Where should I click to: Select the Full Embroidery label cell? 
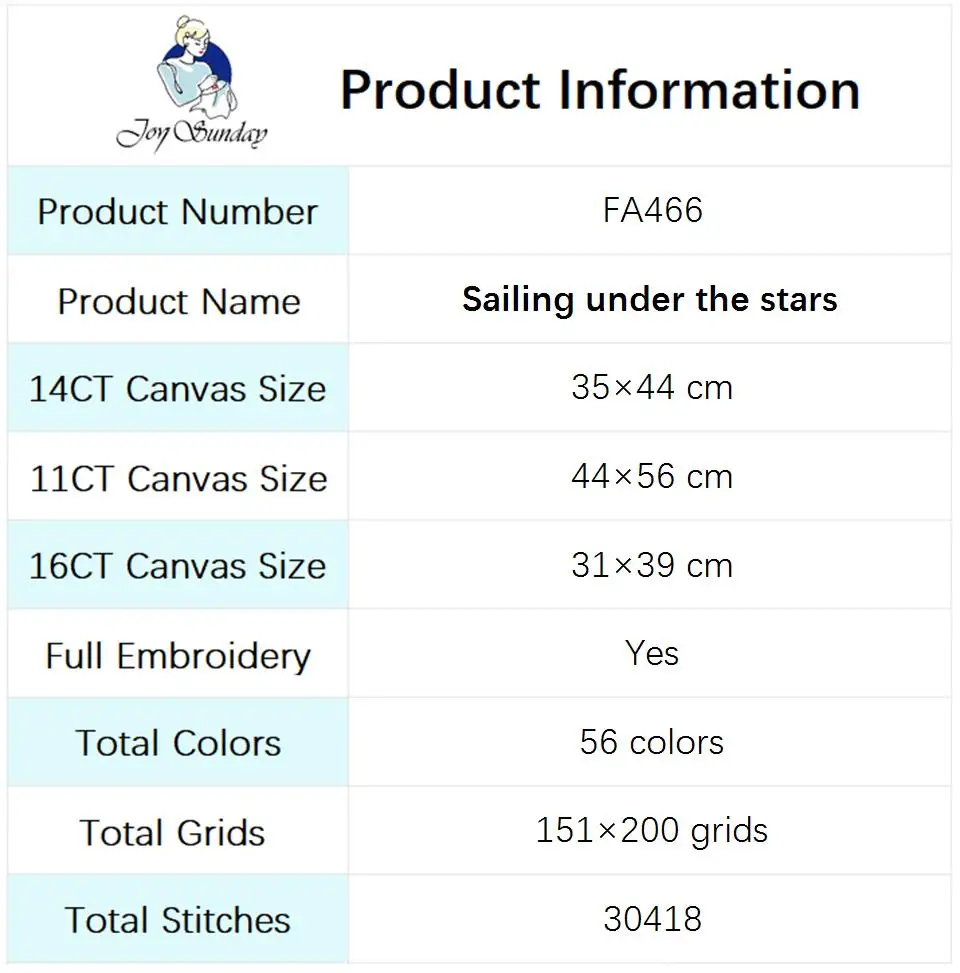pos(178,655)
